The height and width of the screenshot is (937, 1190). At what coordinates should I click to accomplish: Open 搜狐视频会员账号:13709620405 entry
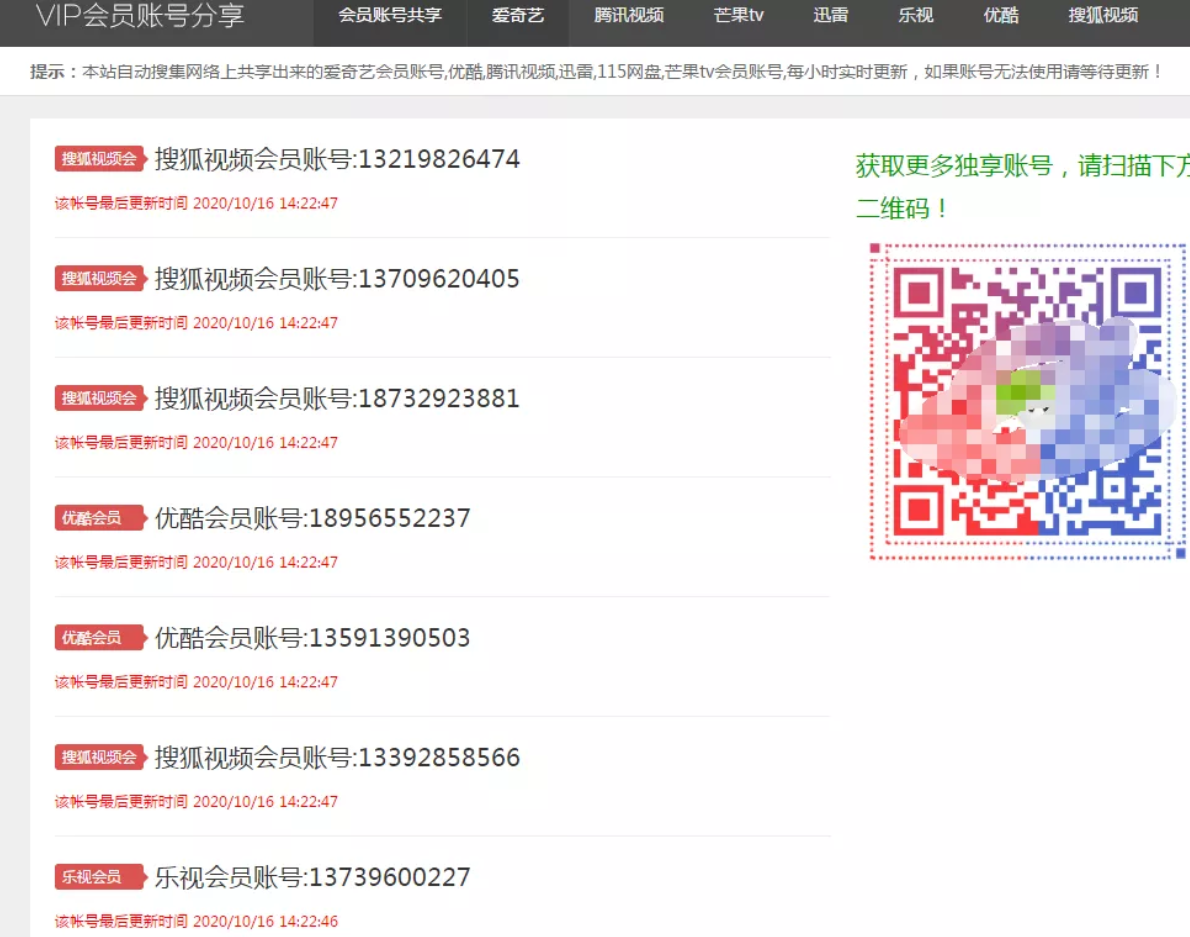pyautogui.click(x=337, y=278)
